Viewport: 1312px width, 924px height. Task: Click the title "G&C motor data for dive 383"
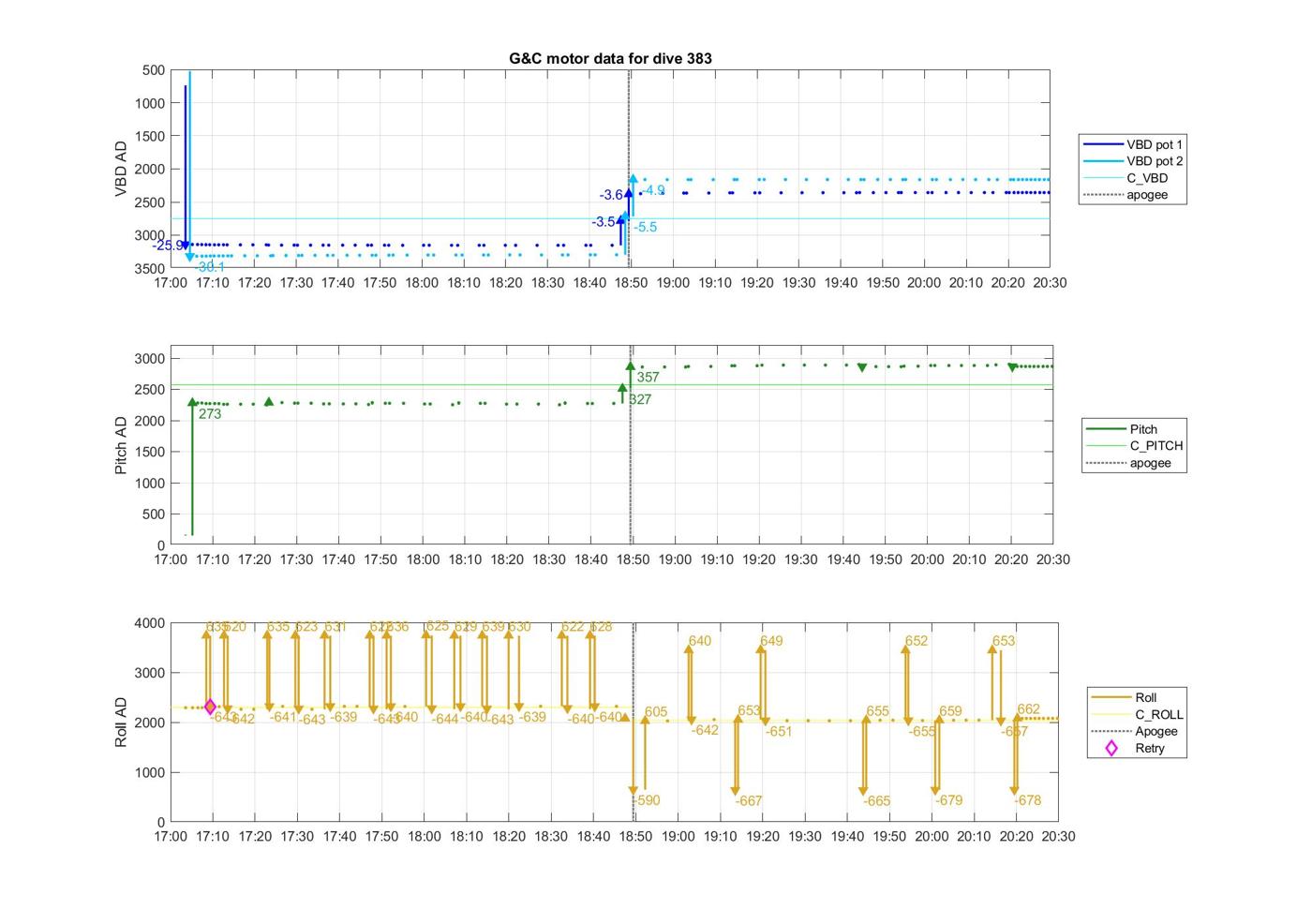(x=610, y=58)
